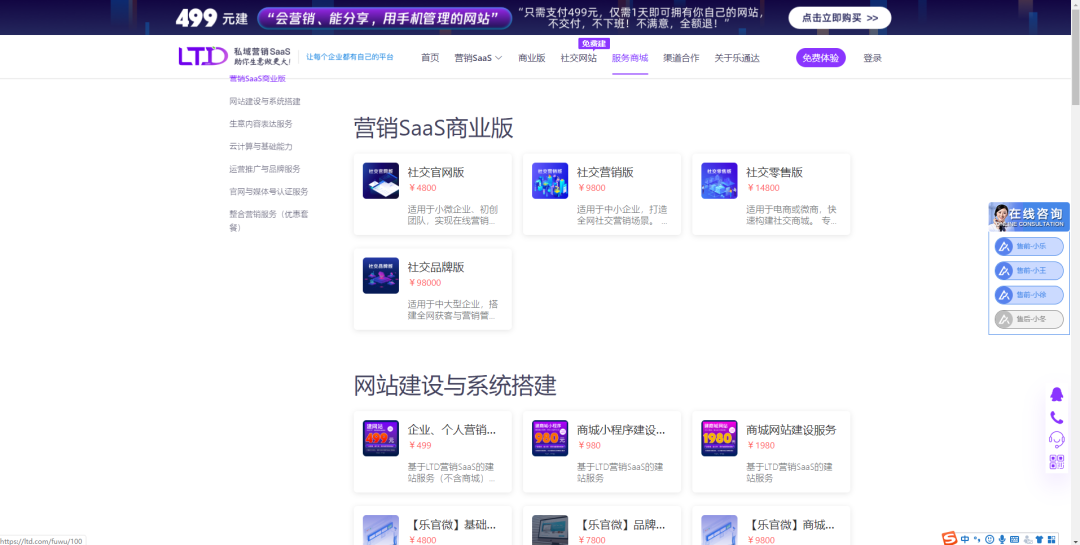Select the 服务商城 navigation tab

click(630, 58)
